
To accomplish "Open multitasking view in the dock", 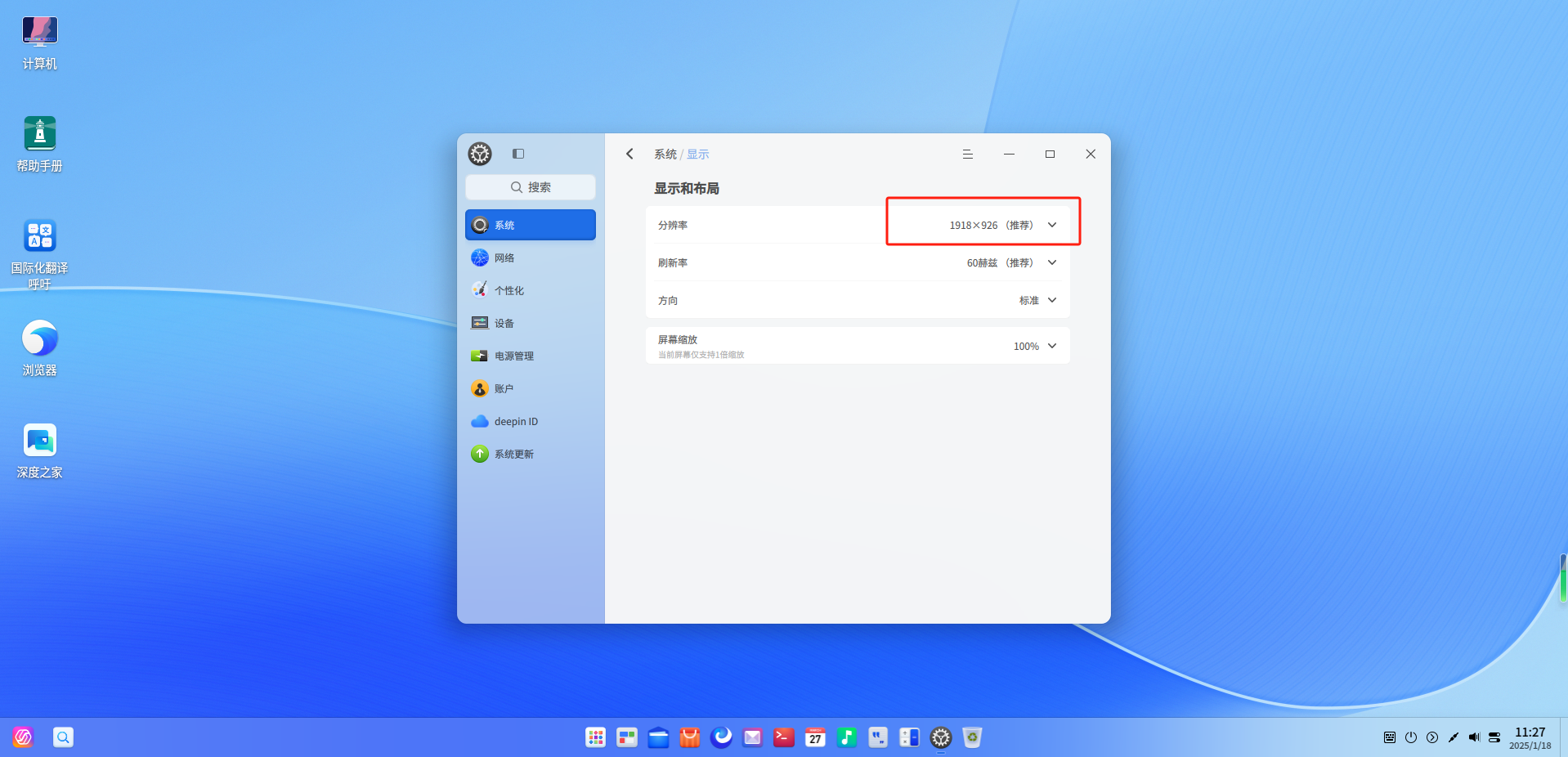I will point(627,737).
